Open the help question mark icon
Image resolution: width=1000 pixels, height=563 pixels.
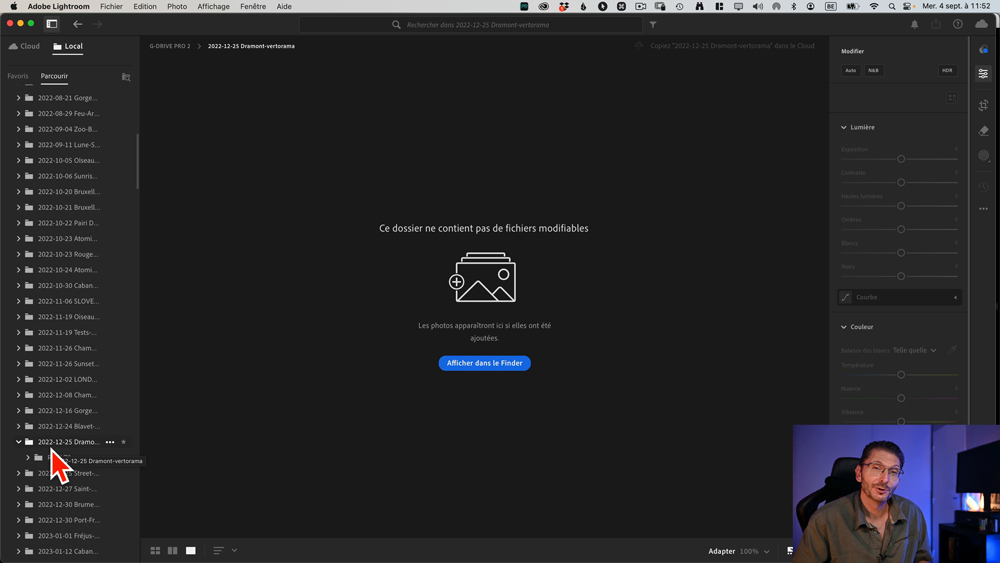(x=958, y=24)
